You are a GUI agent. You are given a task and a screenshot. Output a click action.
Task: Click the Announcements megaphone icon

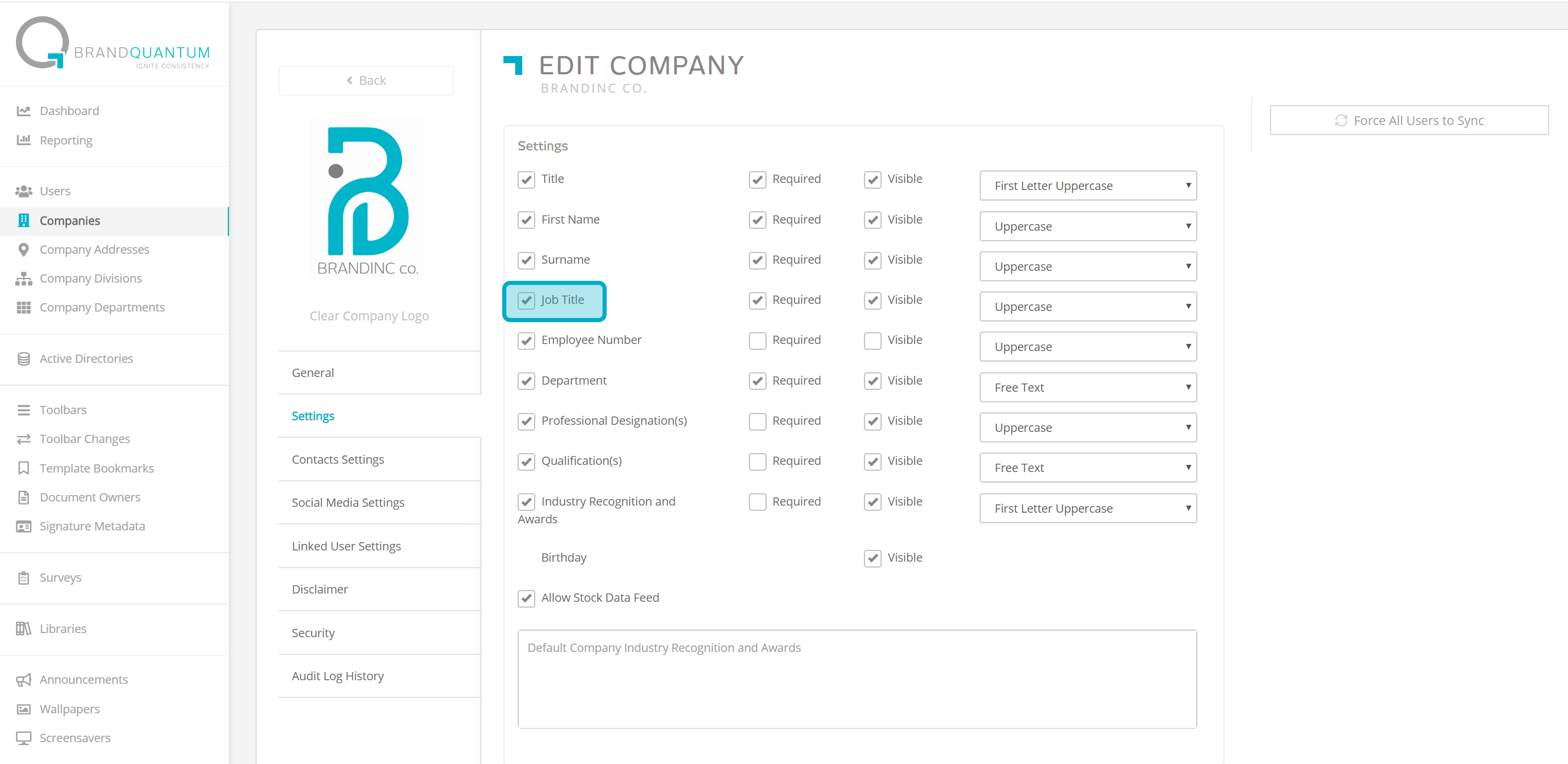pos(23,680)
